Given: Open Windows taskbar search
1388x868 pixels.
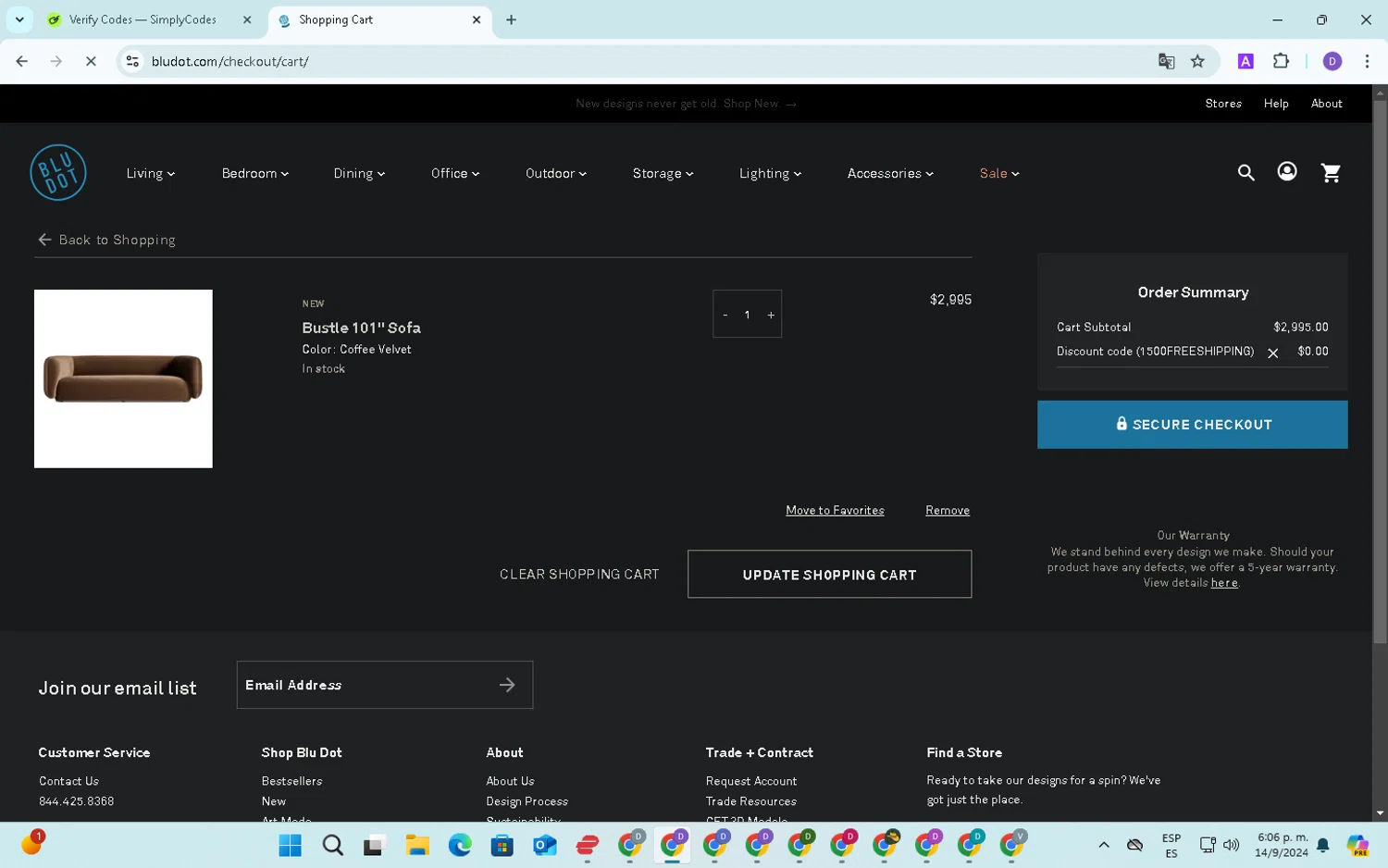Looking at the screenshot, I should click(x=332, y=845).
